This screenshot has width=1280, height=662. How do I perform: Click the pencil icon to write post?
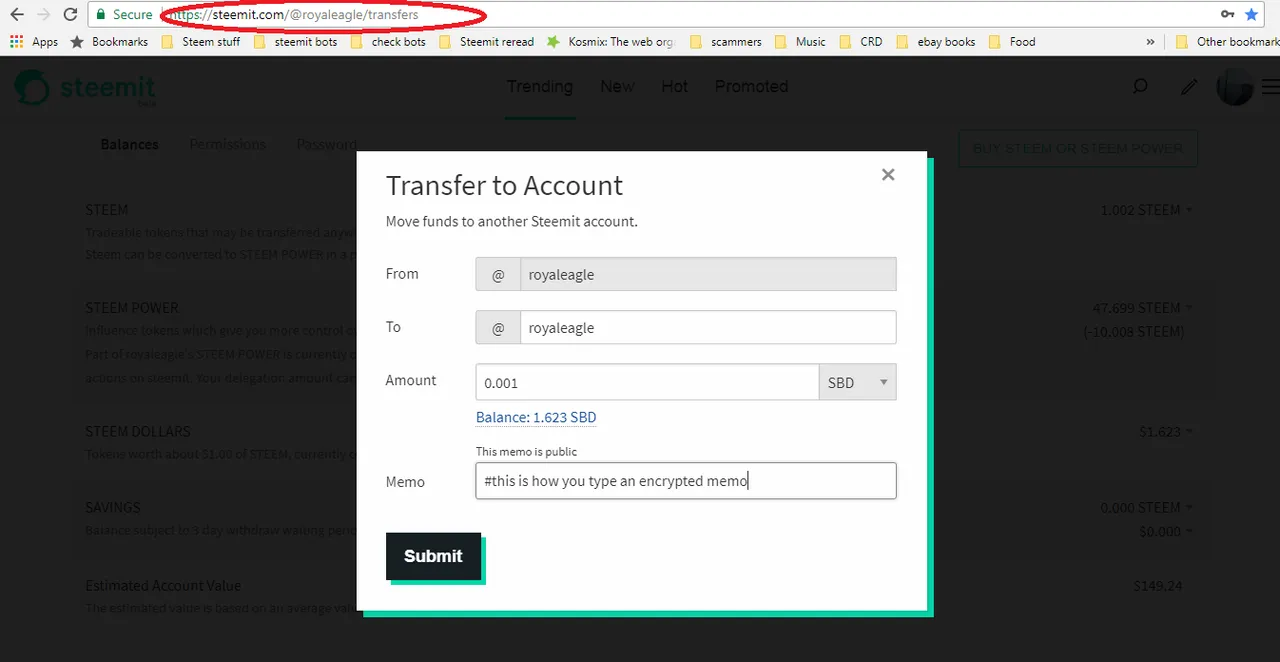pos(1188,87)
